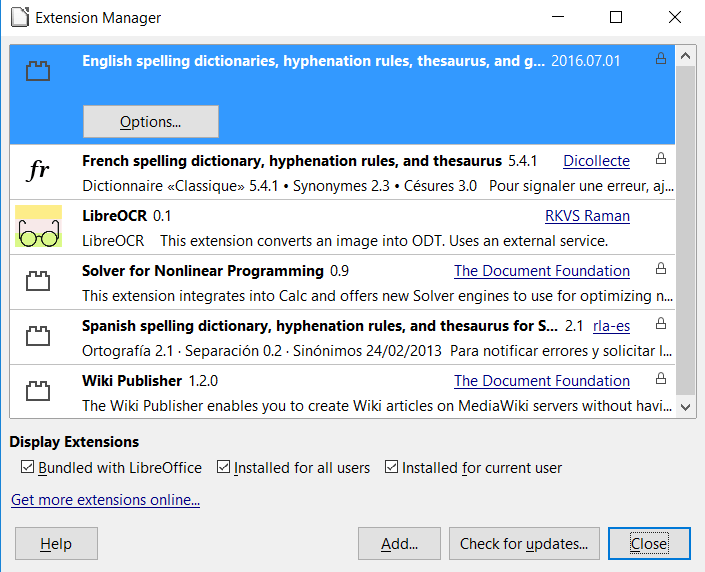This screenshot has width=705, height=572.
Task: Click Check for updates... button
Action: [x=524, y=544]
